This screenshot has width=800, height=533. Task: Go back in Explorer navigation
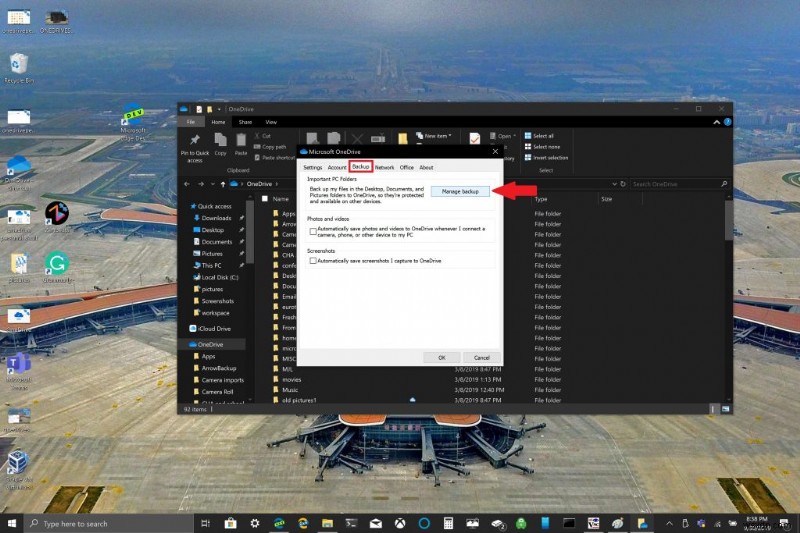187,184
